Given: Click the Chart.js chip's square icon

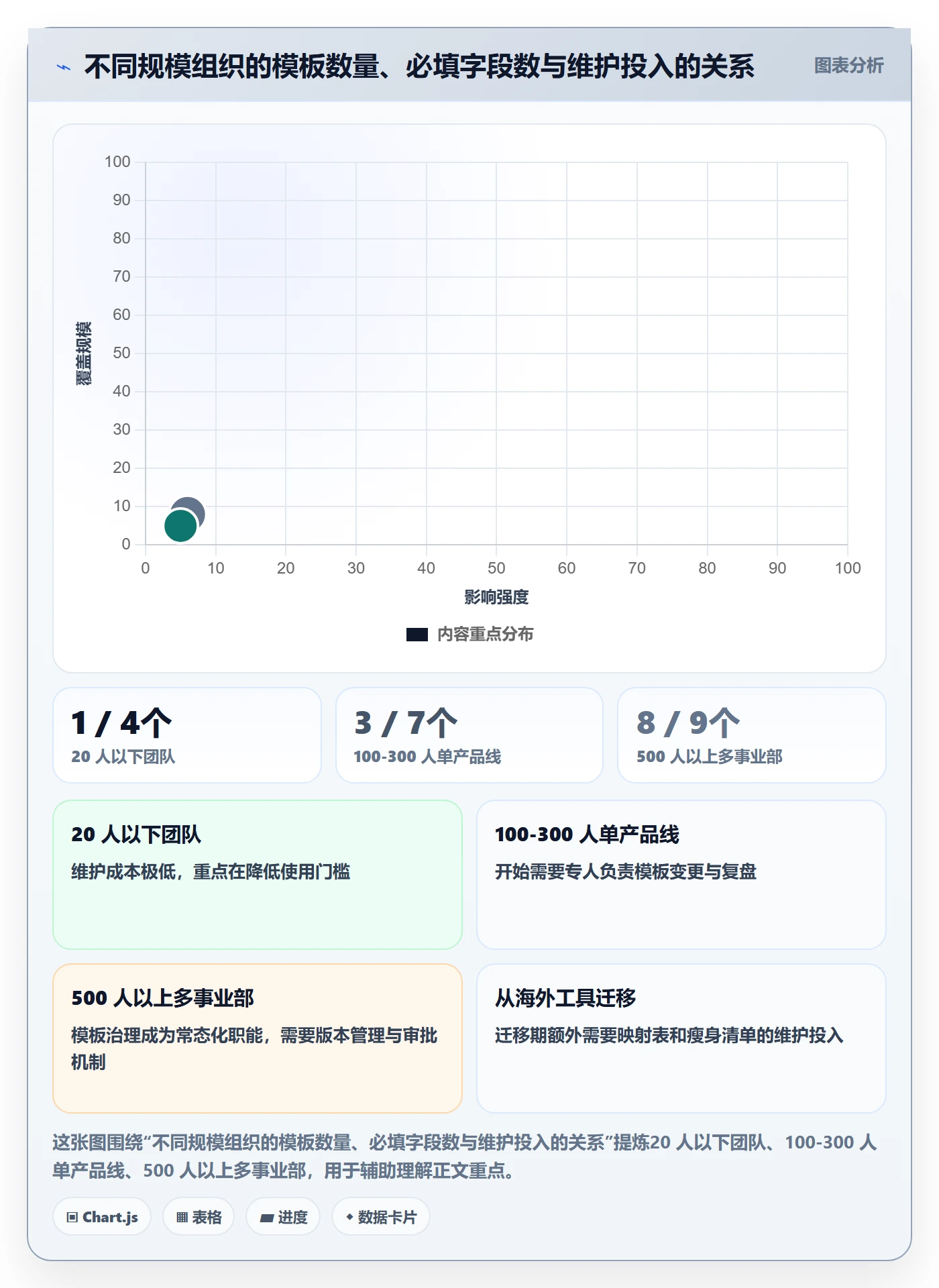Looking at the screenshot, I should coord(72,1218).
